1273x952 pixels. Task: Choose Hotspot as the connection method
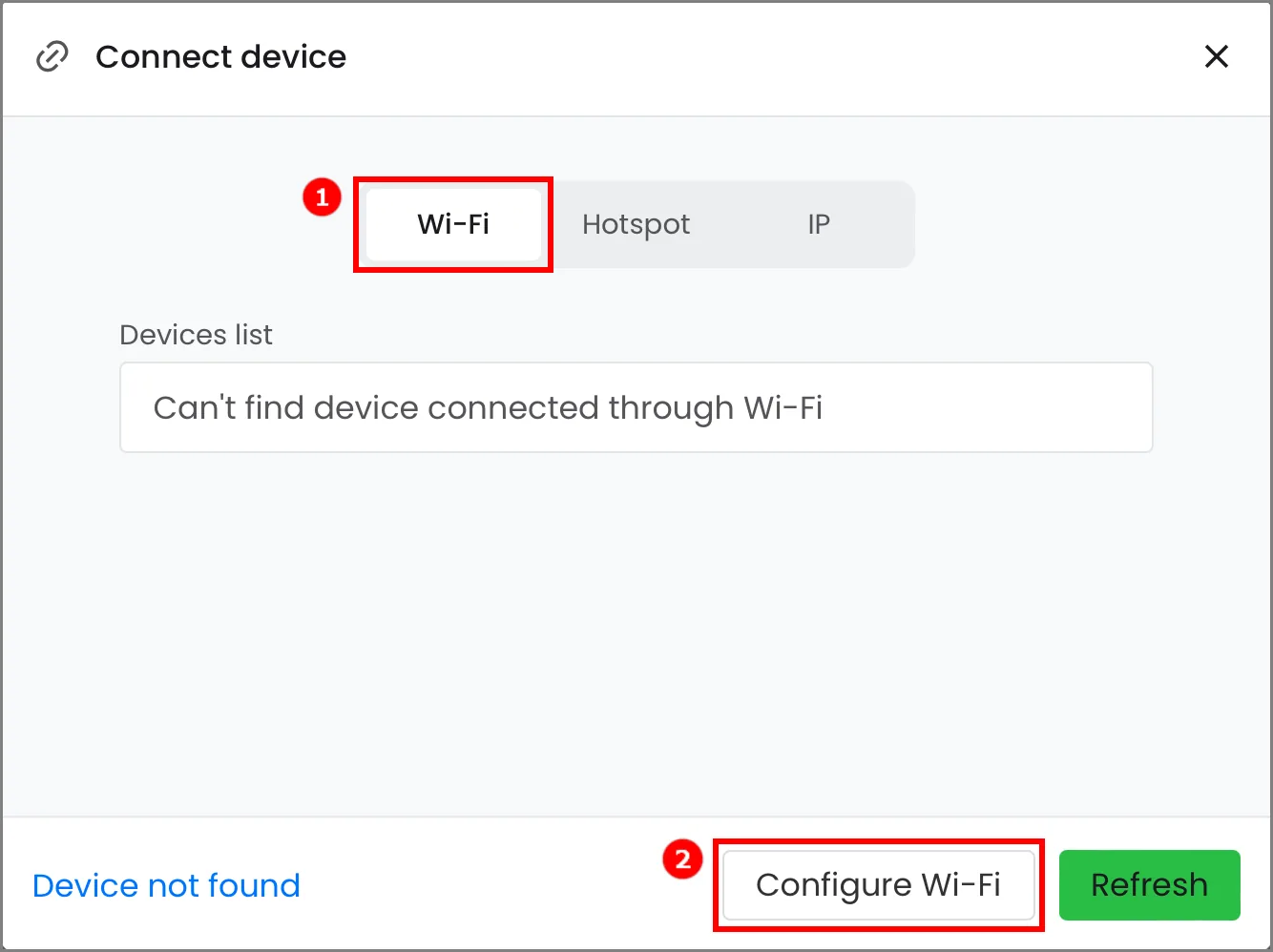636,224
